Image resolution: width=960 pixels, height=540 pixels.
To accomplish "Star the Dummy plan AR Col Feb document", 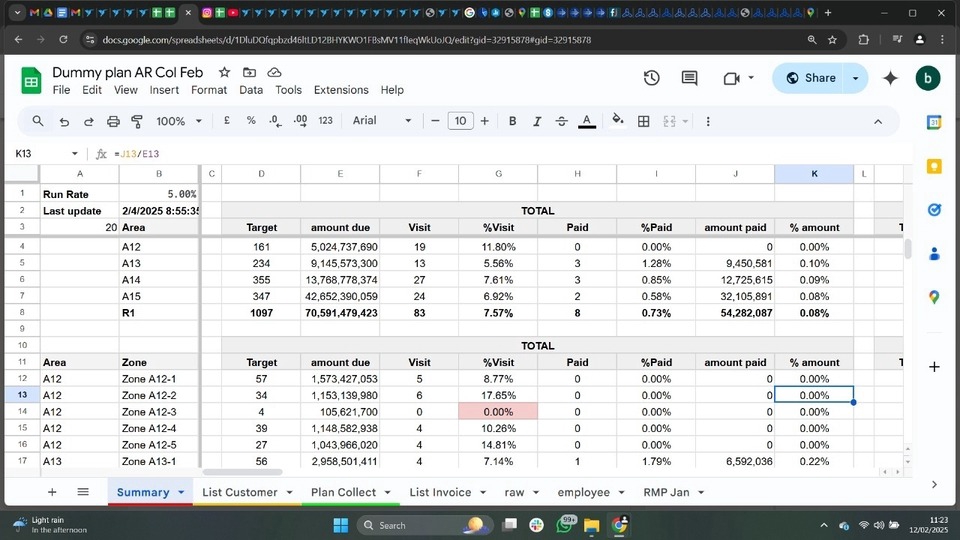I will click(225, 72).
